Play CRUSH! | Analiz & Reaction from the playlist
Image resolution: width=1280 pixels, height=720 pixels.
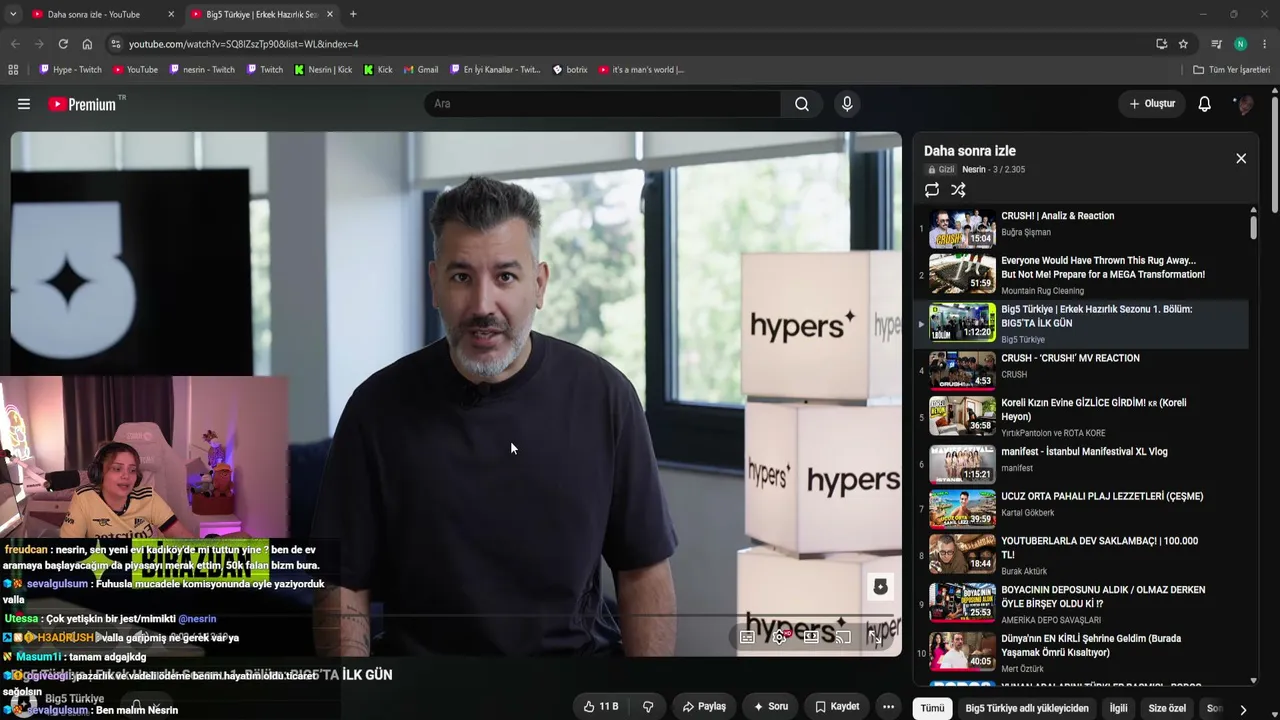coord(1081,229)
